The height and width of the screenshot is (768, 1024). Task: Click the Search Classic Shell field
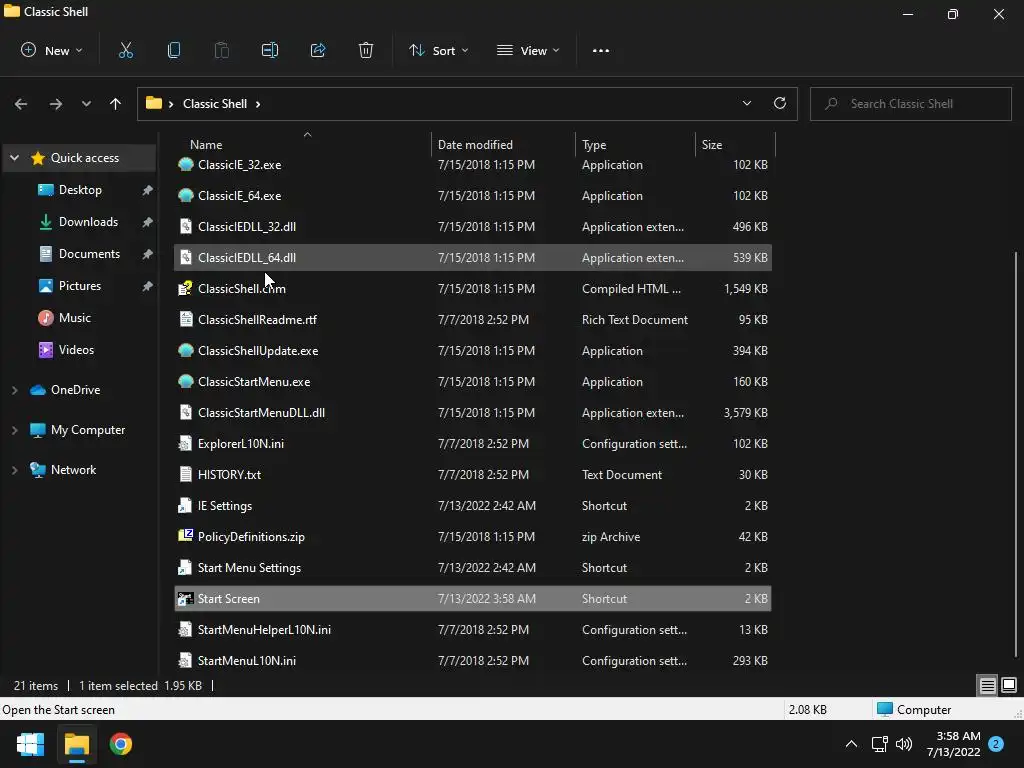910,104
